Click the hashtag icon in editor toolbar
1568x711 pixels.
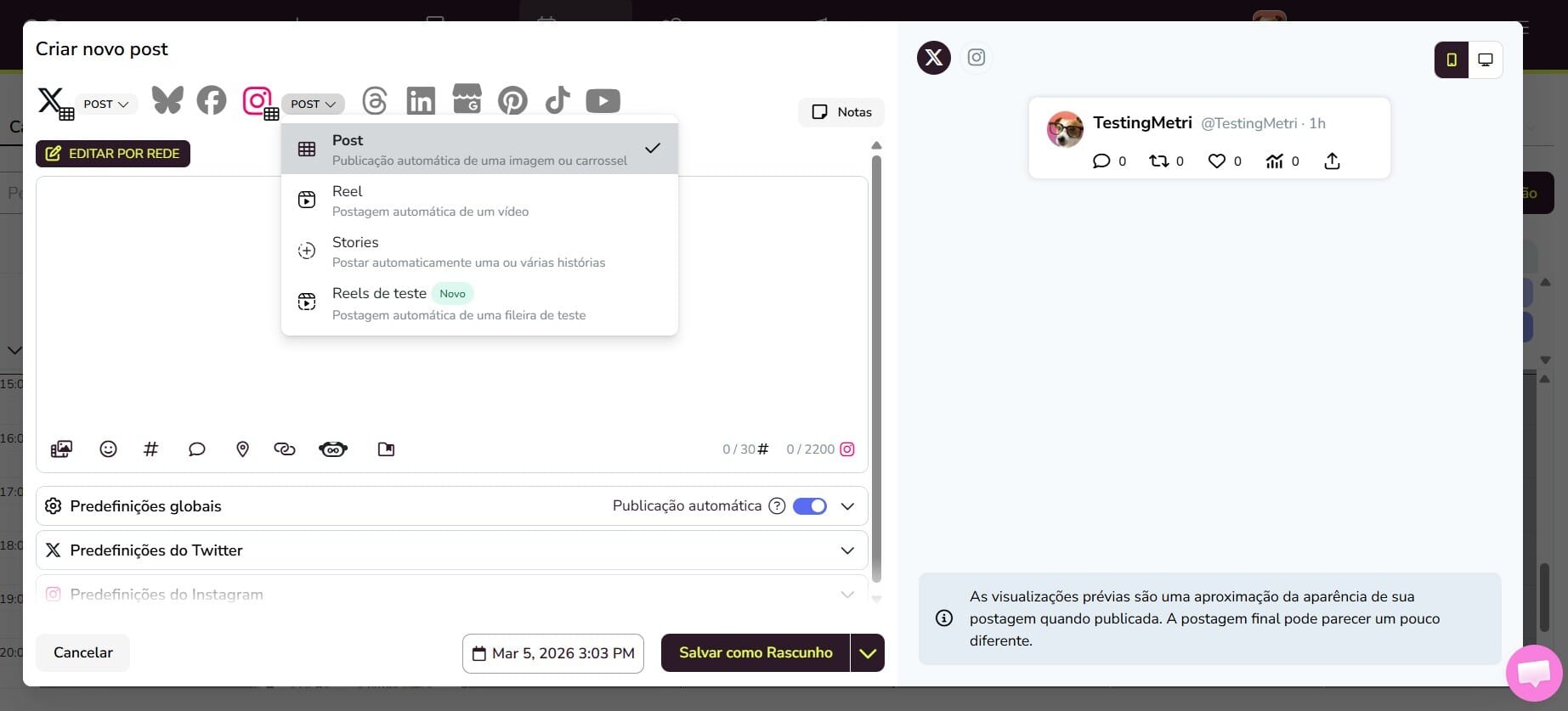coord(150,449)
